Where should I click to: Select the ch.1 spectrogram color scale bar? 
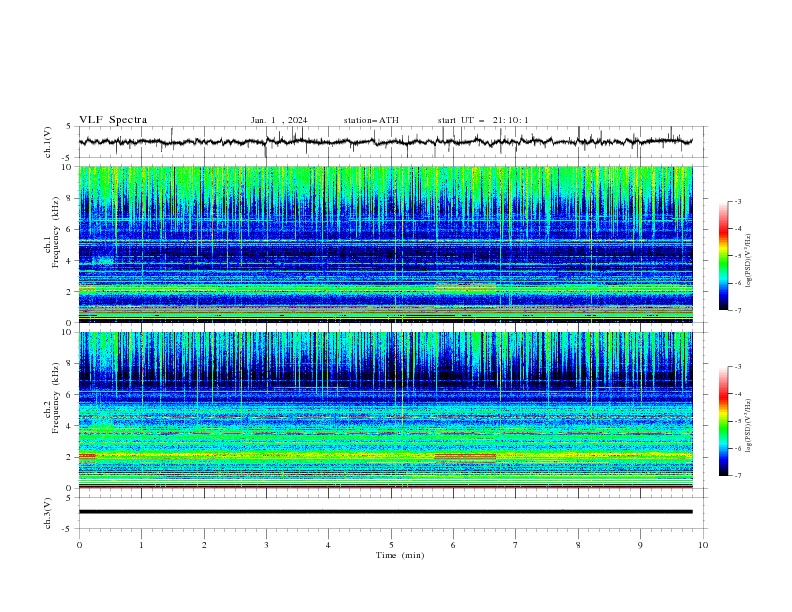pyautogui.click(x=723, y=256)
